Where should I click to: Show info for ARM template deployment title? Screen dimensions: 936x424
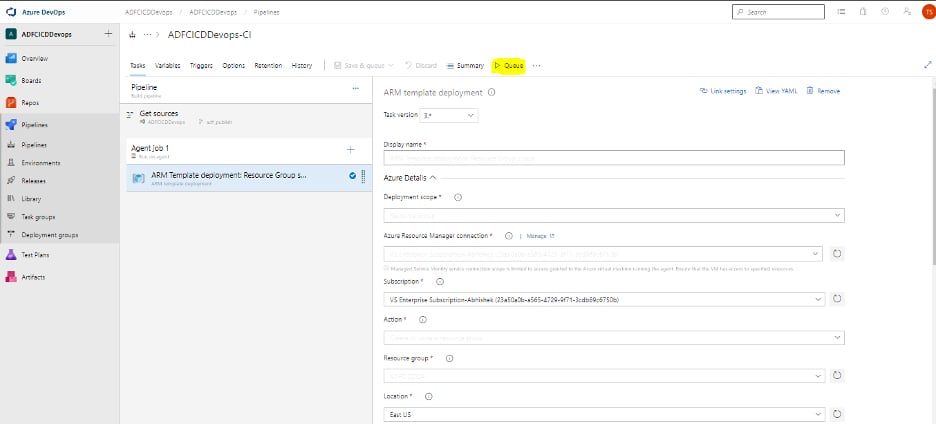pos(491,93)
